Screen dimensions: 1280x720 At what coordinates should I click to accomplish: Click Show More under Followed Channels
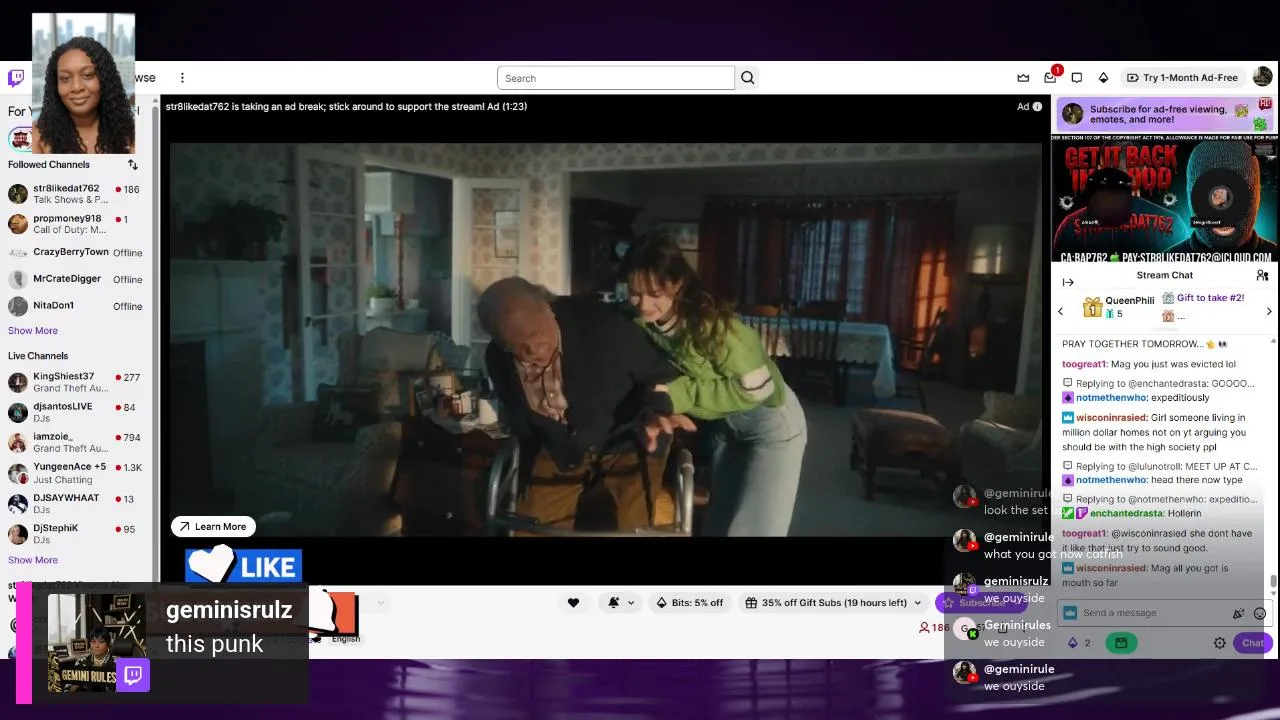click(x=33, y=331)
